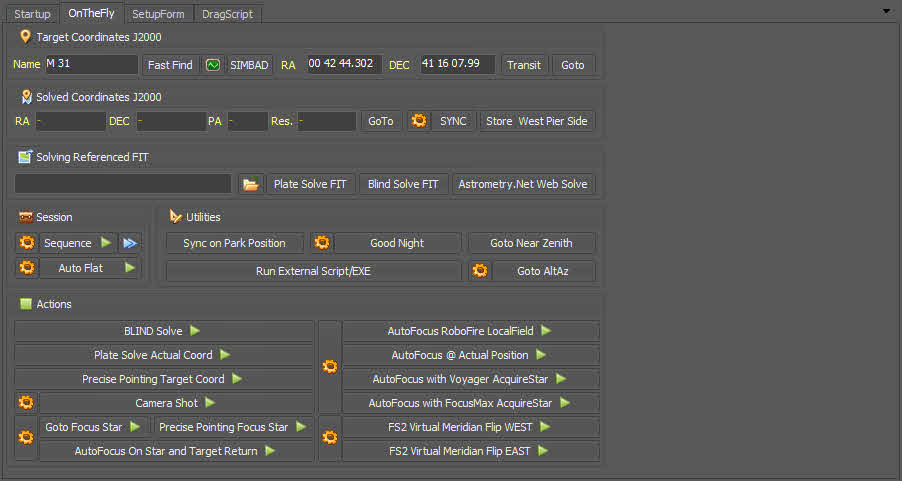Click Goto Near Zenith button

(532, 243)
